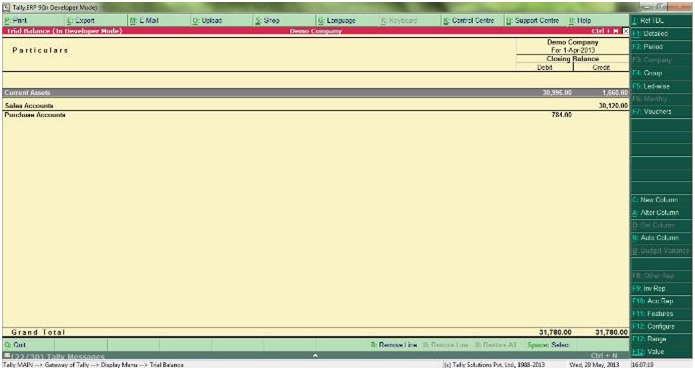Select the Current Assets row
Image resolution: width=695 pixels, height=370 pixels.
(x=316, y=93)
